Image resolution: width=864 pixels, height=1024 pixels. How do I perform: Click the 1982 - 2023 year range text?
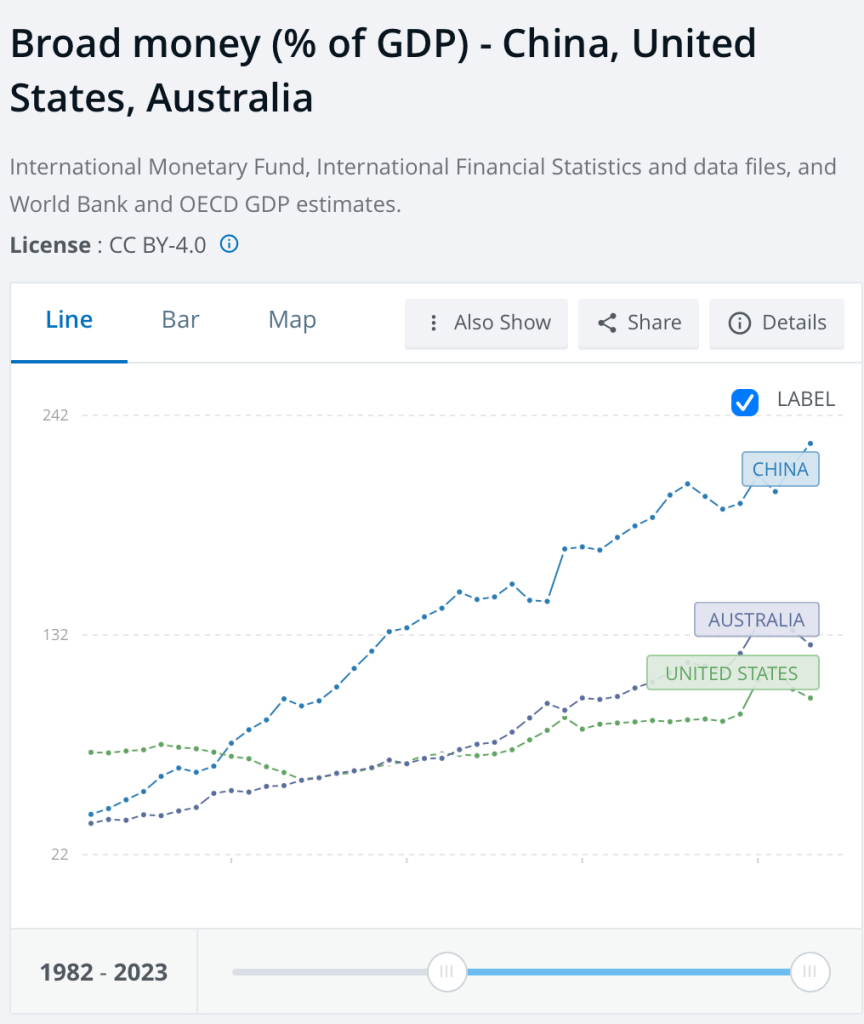pyautogui.click(x=104, y=972)
